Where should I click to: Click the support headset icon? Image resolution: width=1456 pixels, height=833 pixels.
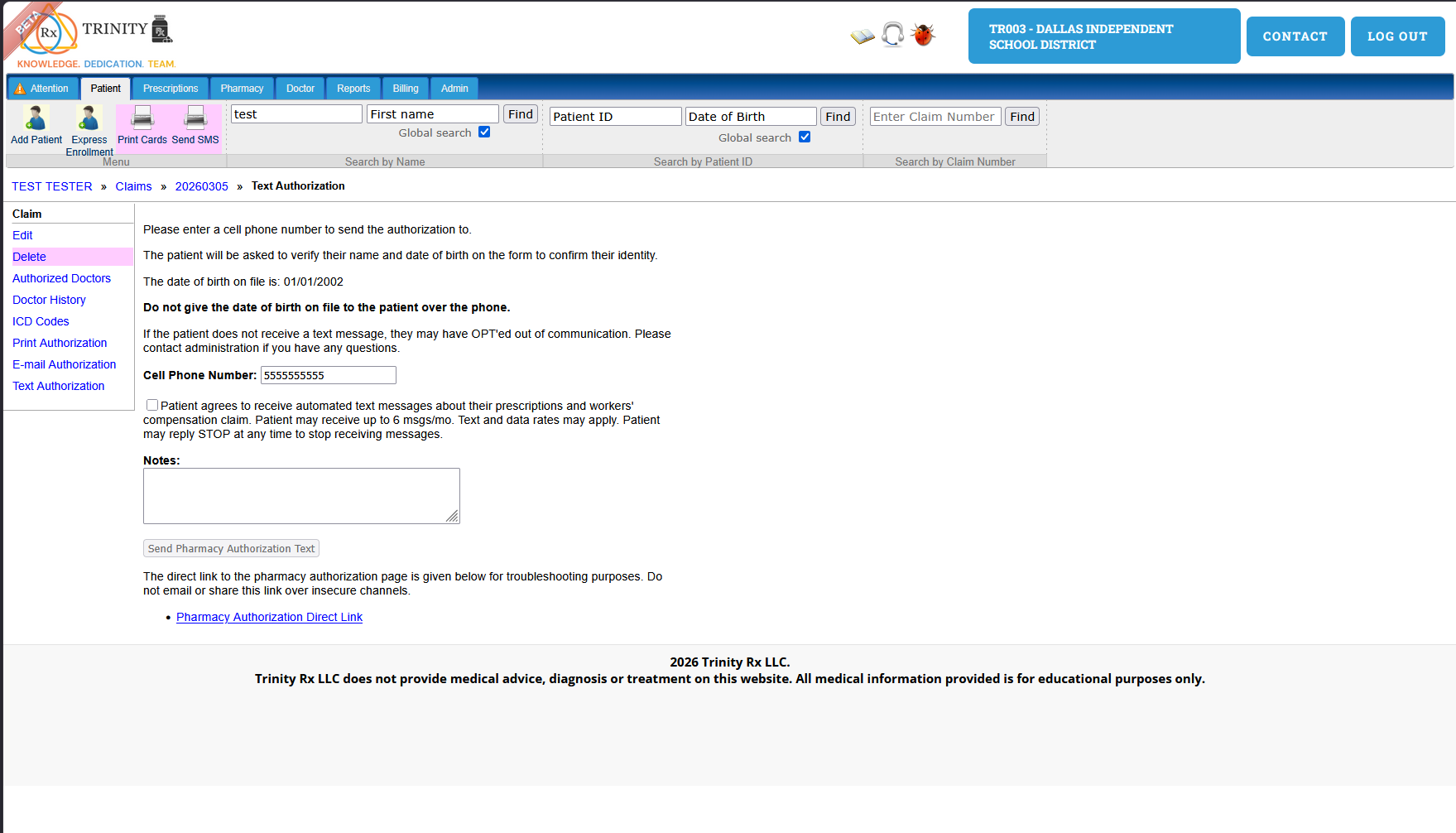[892, 35]
